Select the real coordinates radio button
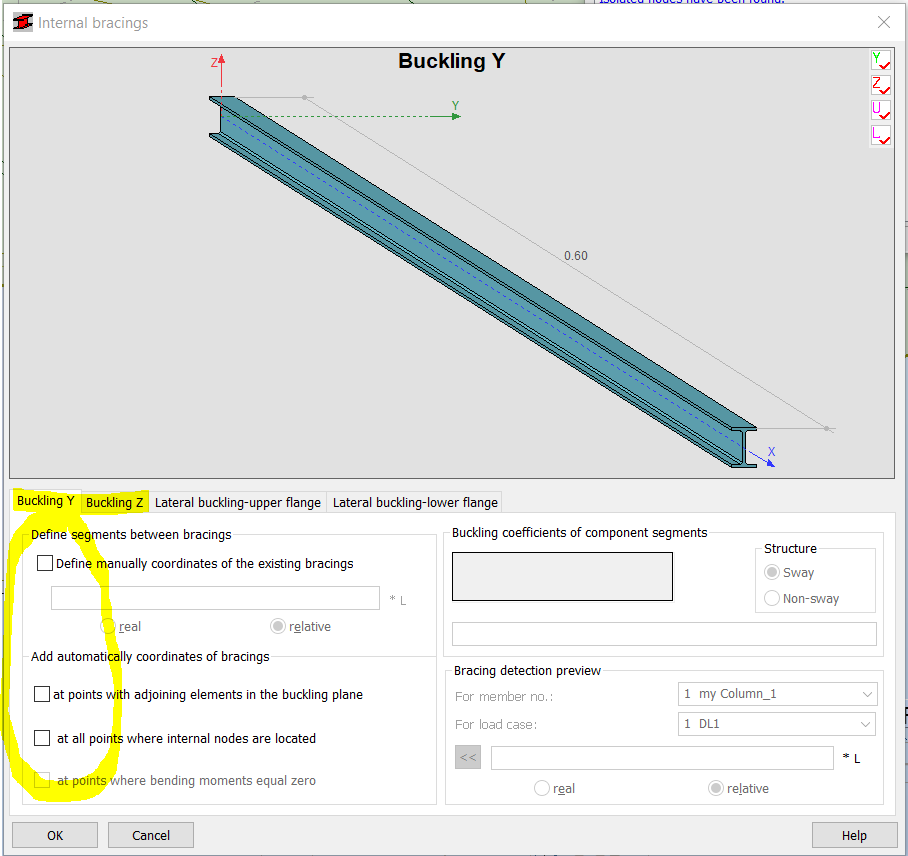Image resolution: width=908 pixels, height=856 pixels. click(108, 626)
